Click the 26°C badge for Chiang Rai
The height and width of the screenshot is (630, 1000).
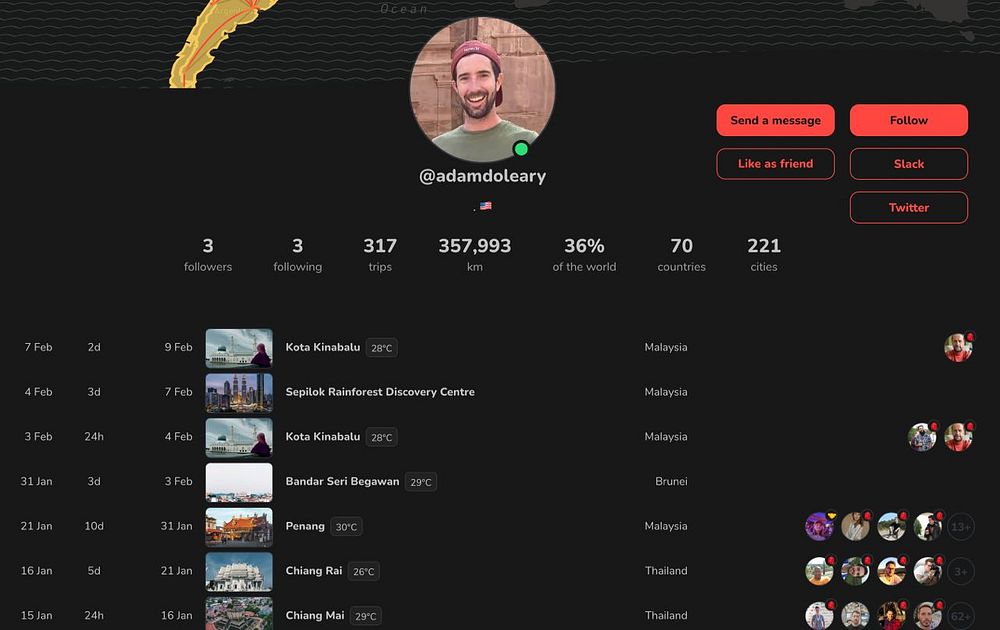click(364, 571)
